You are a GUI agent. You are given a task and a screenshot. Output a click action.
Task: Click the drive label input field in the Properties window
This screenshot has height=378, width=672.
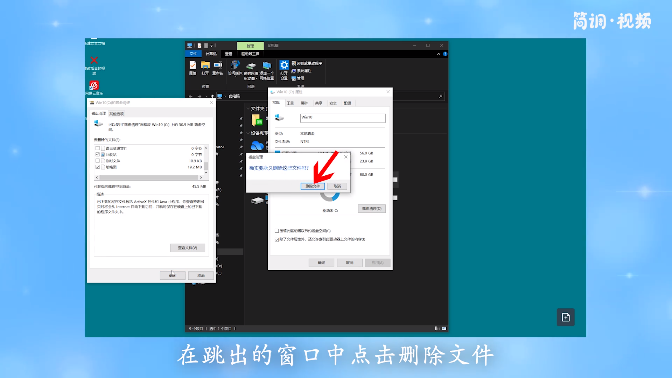(342, 117)
